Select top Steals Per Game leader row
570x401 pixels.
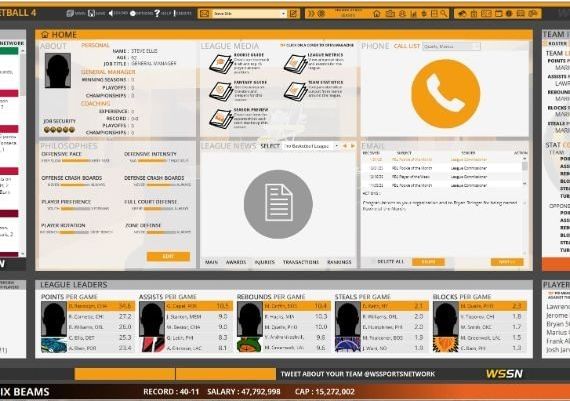point(395,306)
